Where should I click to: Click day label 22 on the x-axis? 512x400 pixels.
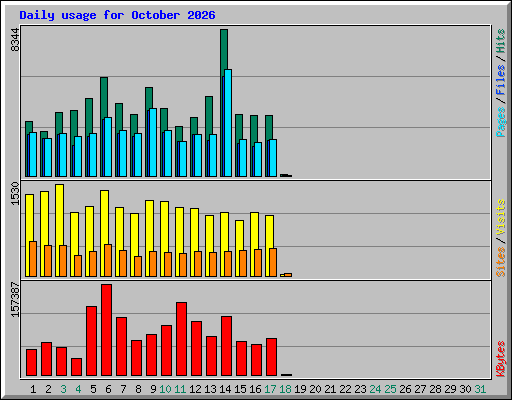345,389
